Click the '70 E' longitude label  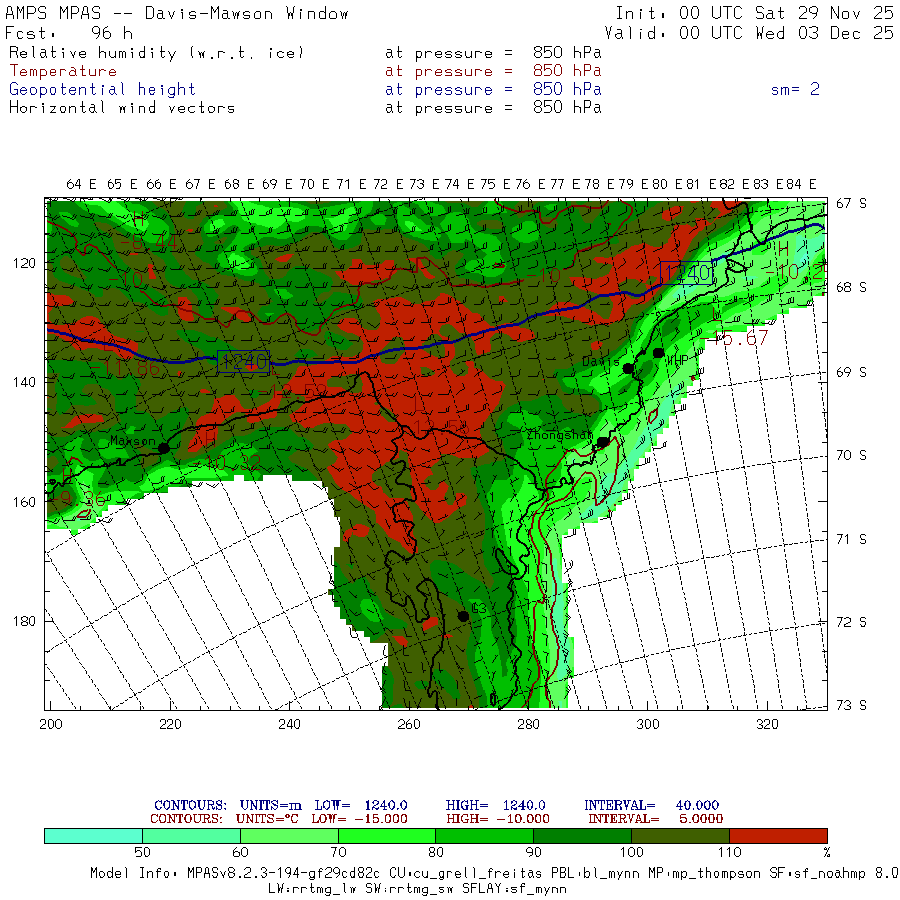(314, 184)
